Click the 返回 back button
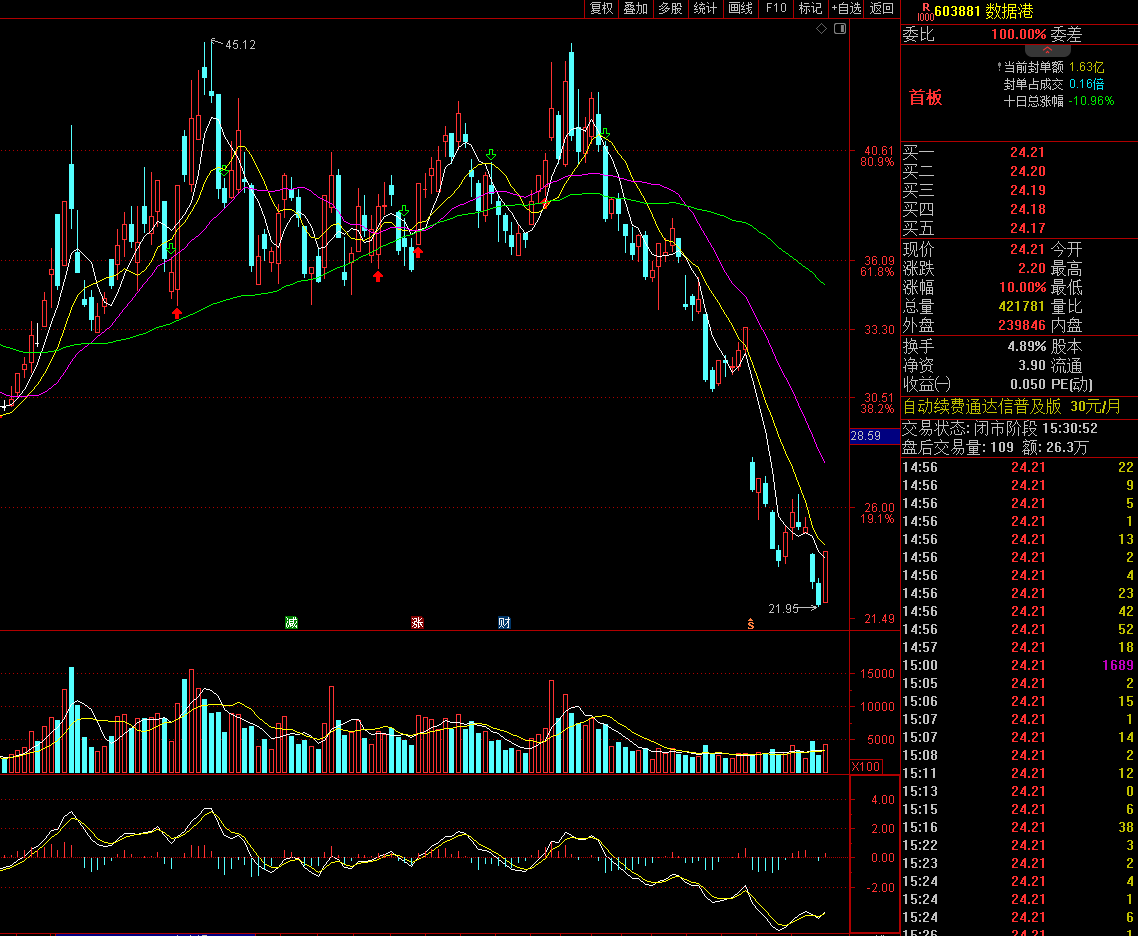 pyautogui.click(x=881, y=9)
